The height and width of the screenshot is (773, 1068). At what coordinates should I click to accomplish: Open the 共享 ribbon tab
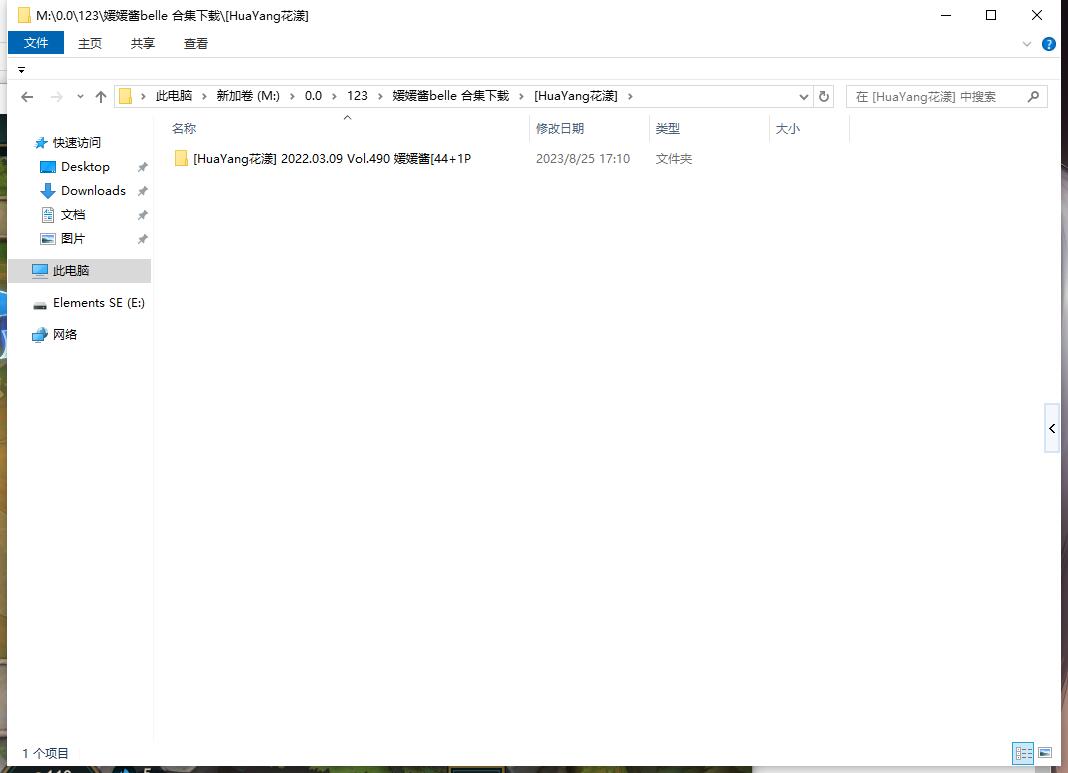pyautogui.click(x=142, y=44)
